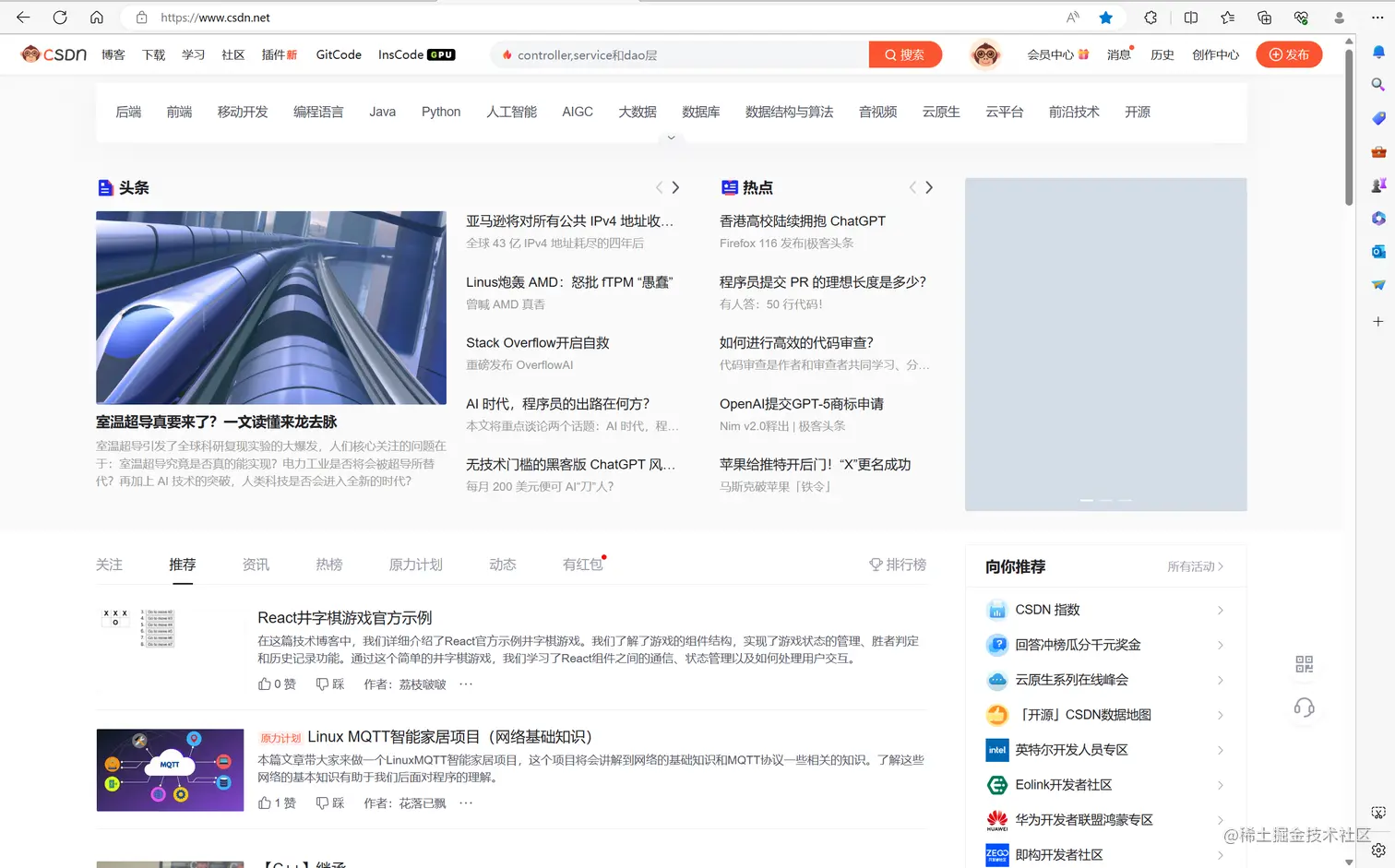The width and height of the screenshot is (1395, 868).
Task: Open split screen view icon
Action: (1191, 18)
